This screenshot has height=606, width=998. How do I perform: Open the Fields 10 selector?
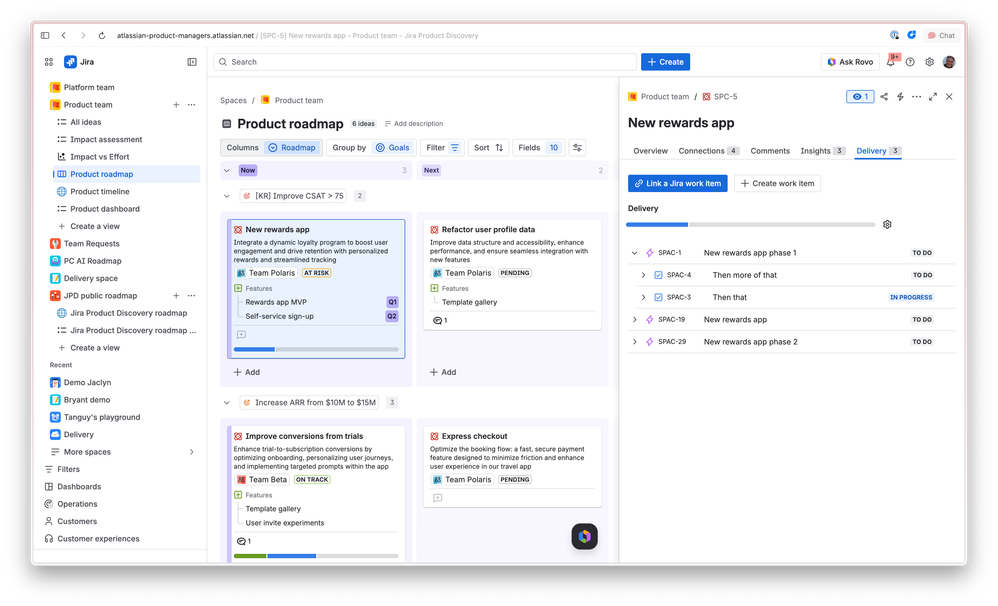tap(538, 148)
